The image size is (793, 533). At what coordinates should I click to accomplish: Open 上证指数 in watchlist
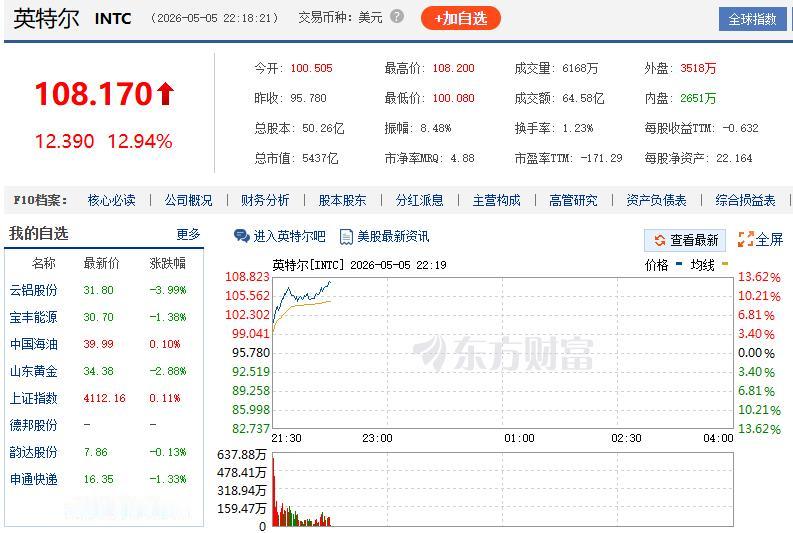point(33,398)
